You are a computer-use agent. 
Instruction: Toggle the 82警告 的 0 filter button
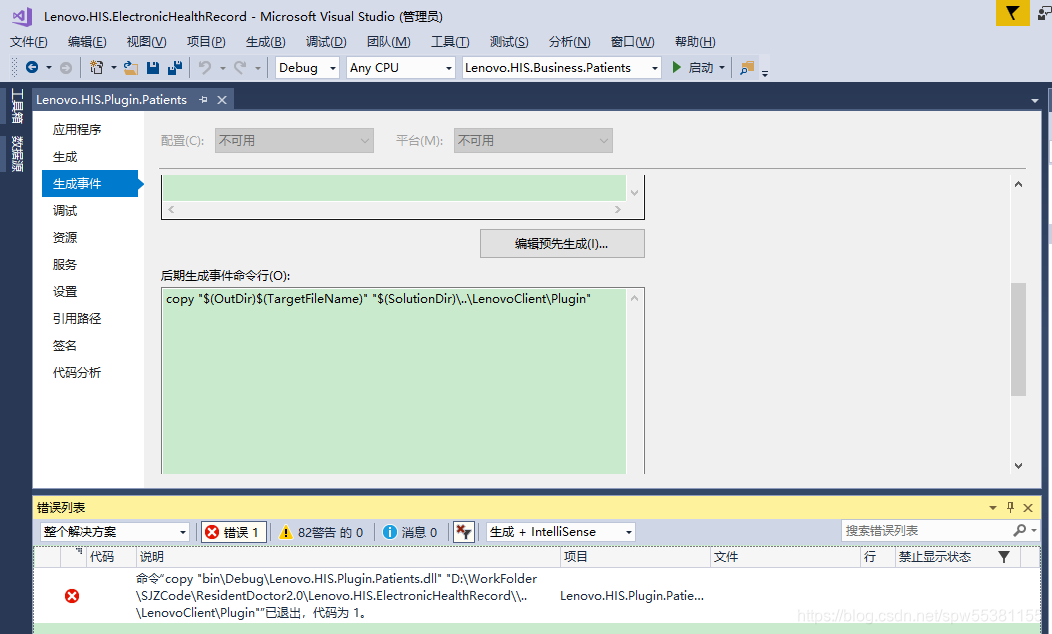[321, 532]
